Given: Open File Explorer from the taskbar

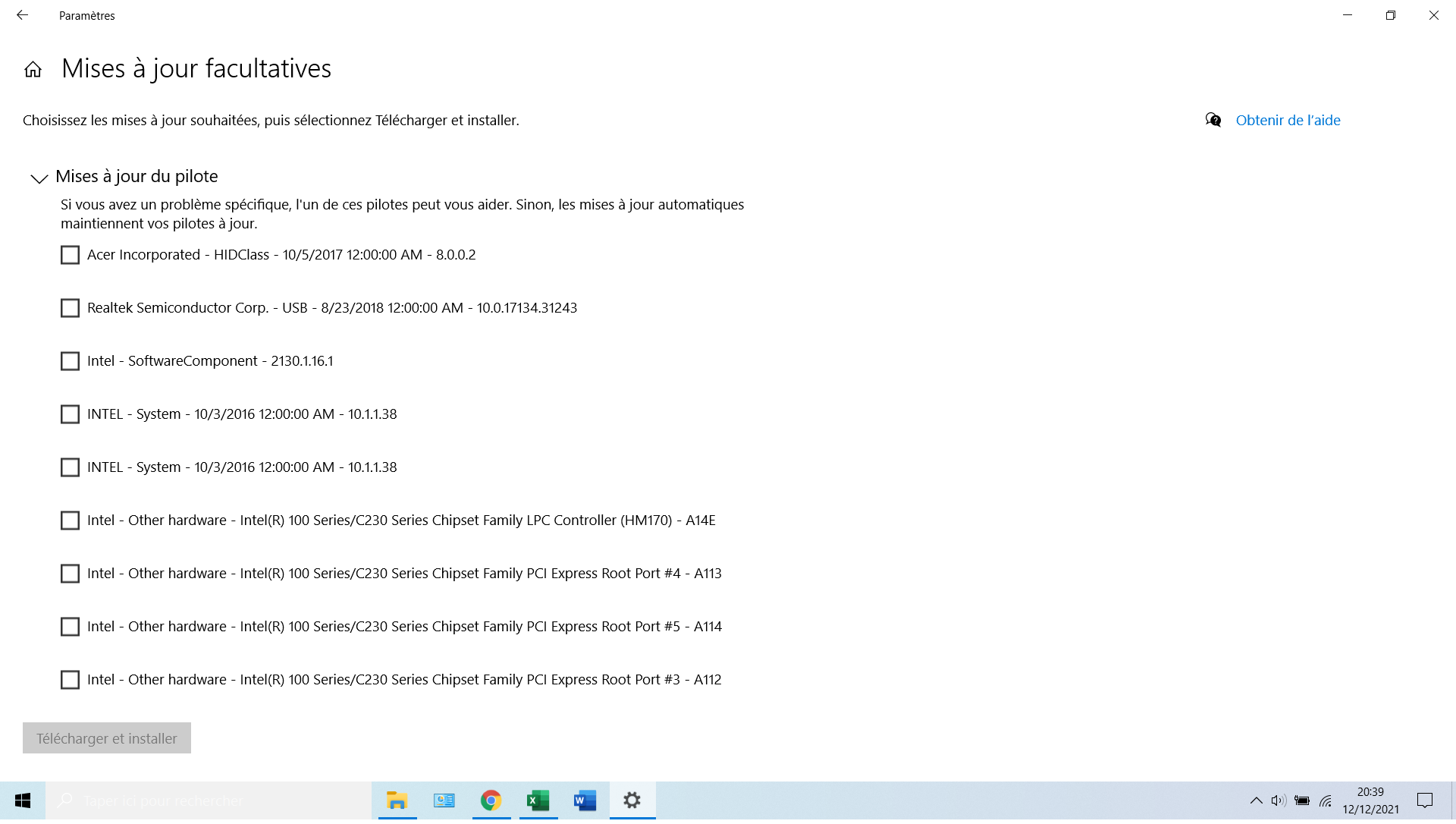Looking at the screenshot, I should 397,800.
